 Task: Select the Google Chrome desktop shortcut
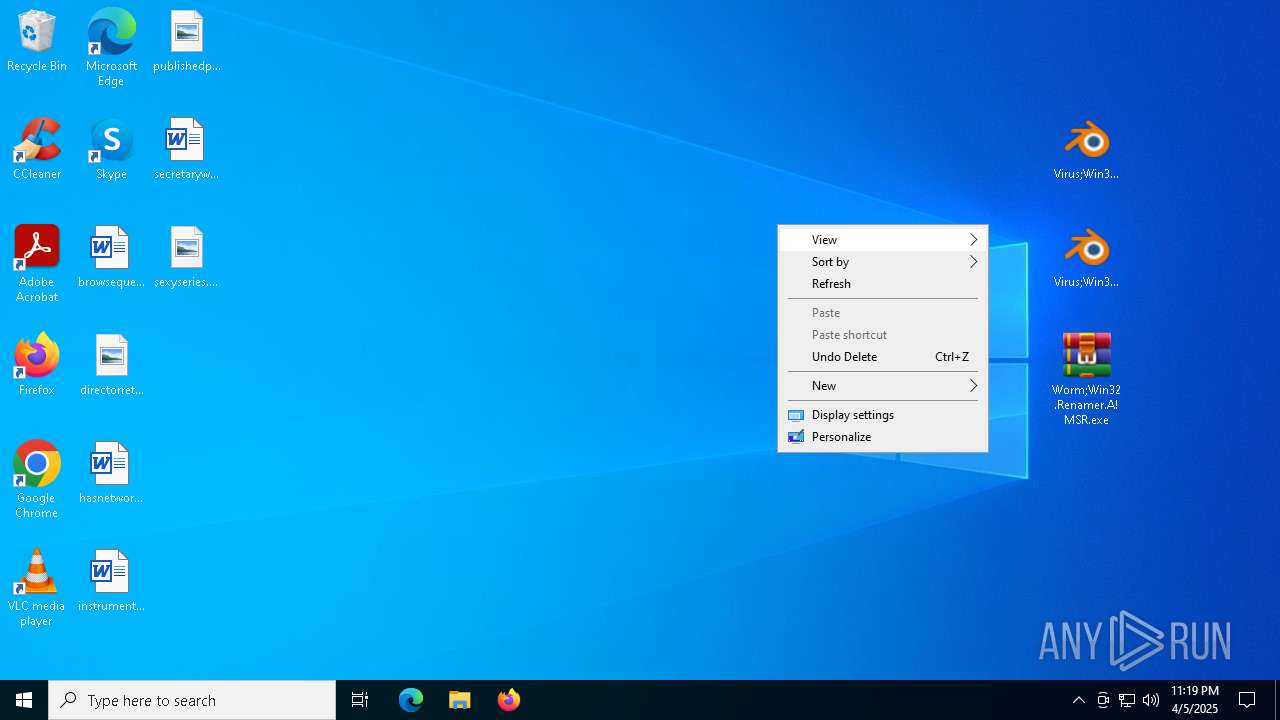[37, 481]
